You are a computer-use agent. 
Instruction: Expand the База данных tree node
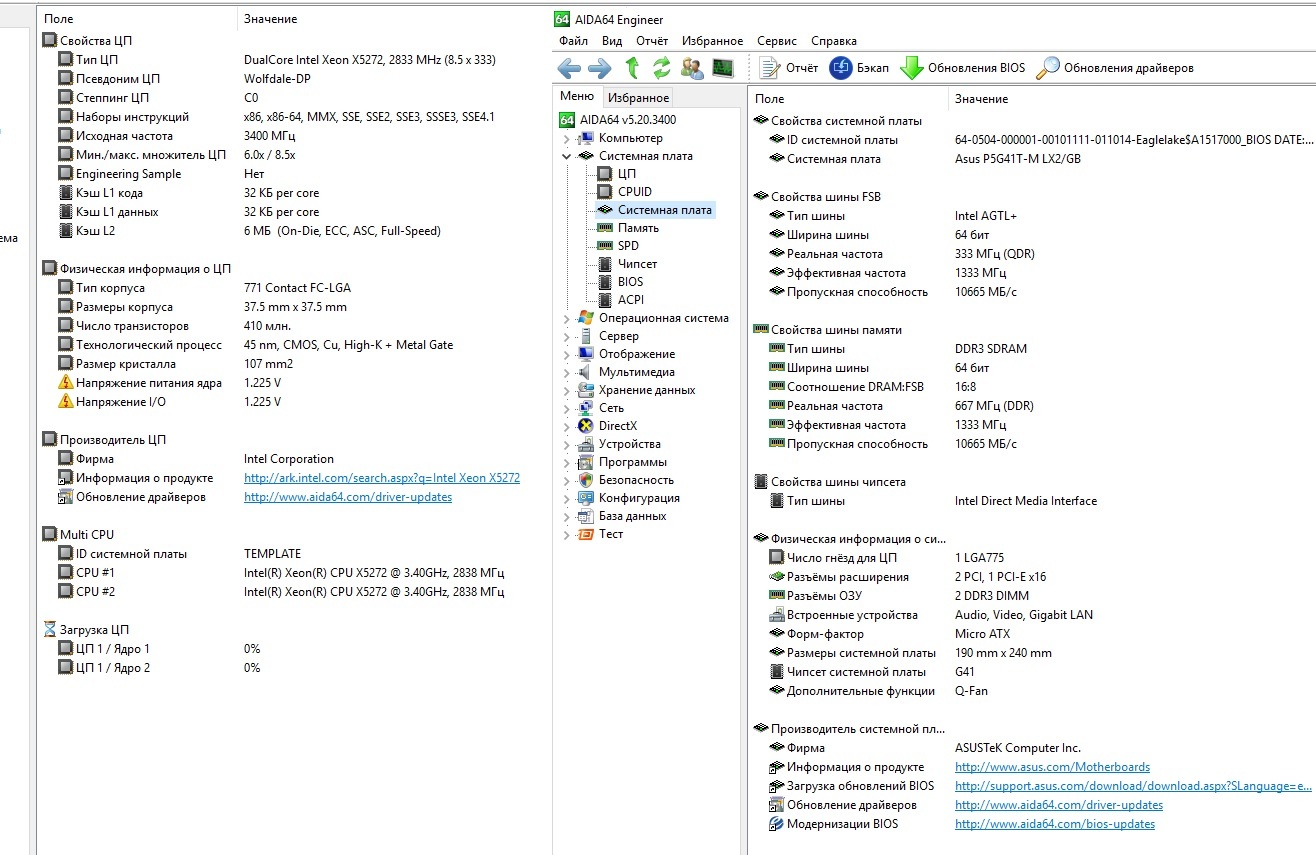[x=567, y=516]
